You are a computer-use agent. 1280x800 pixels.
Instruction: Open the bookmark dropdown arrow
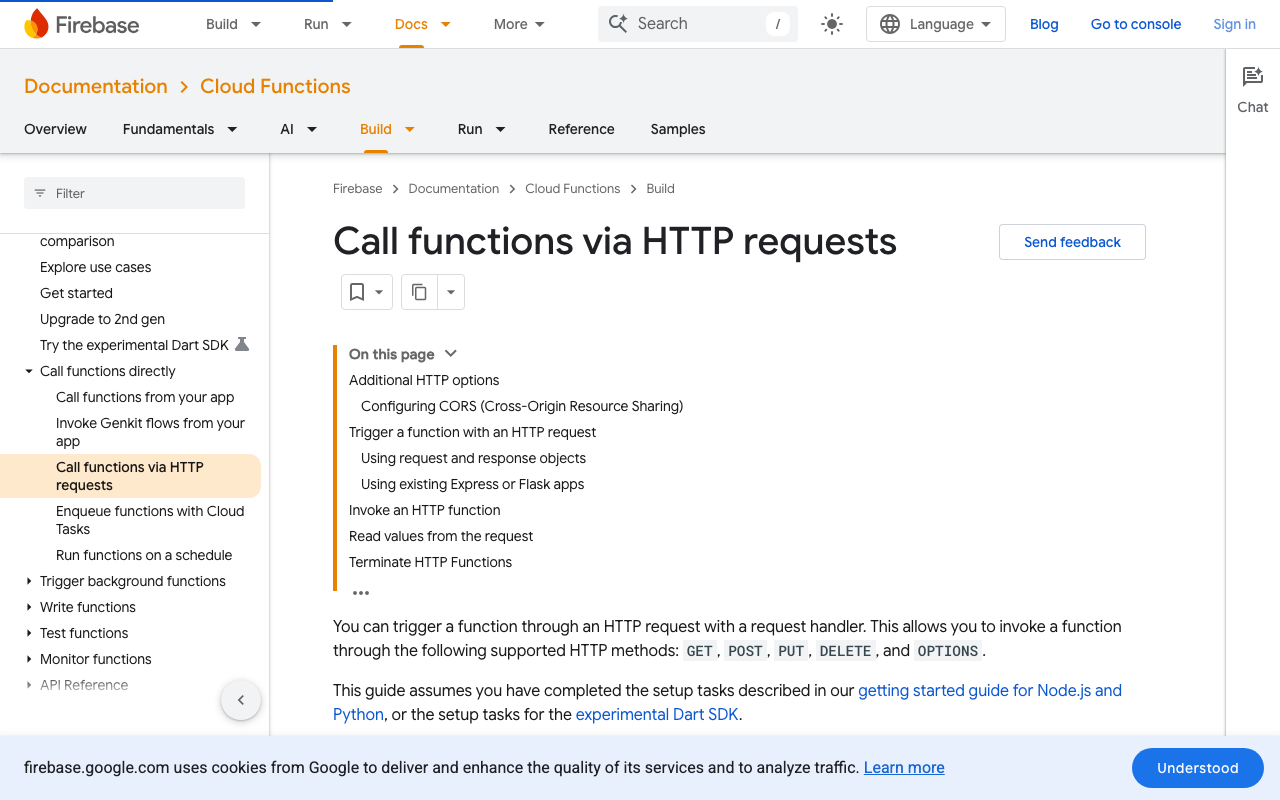click(x=379, y=292)
